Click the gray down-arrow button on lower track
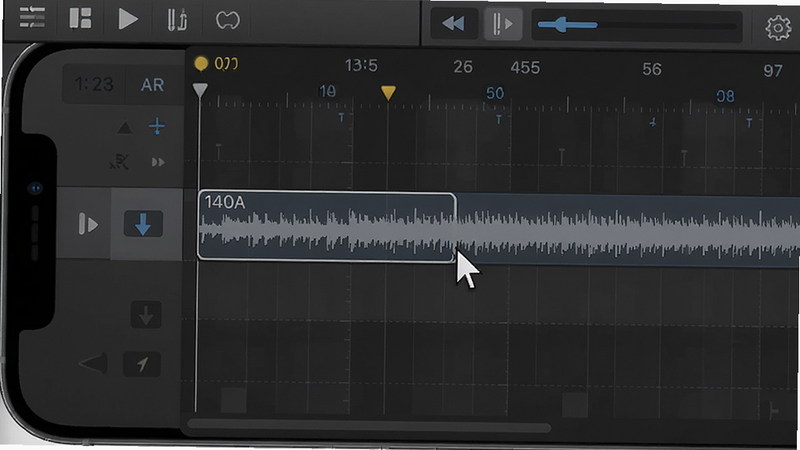This screenshot has height=450, width=800. pos(146,315)
